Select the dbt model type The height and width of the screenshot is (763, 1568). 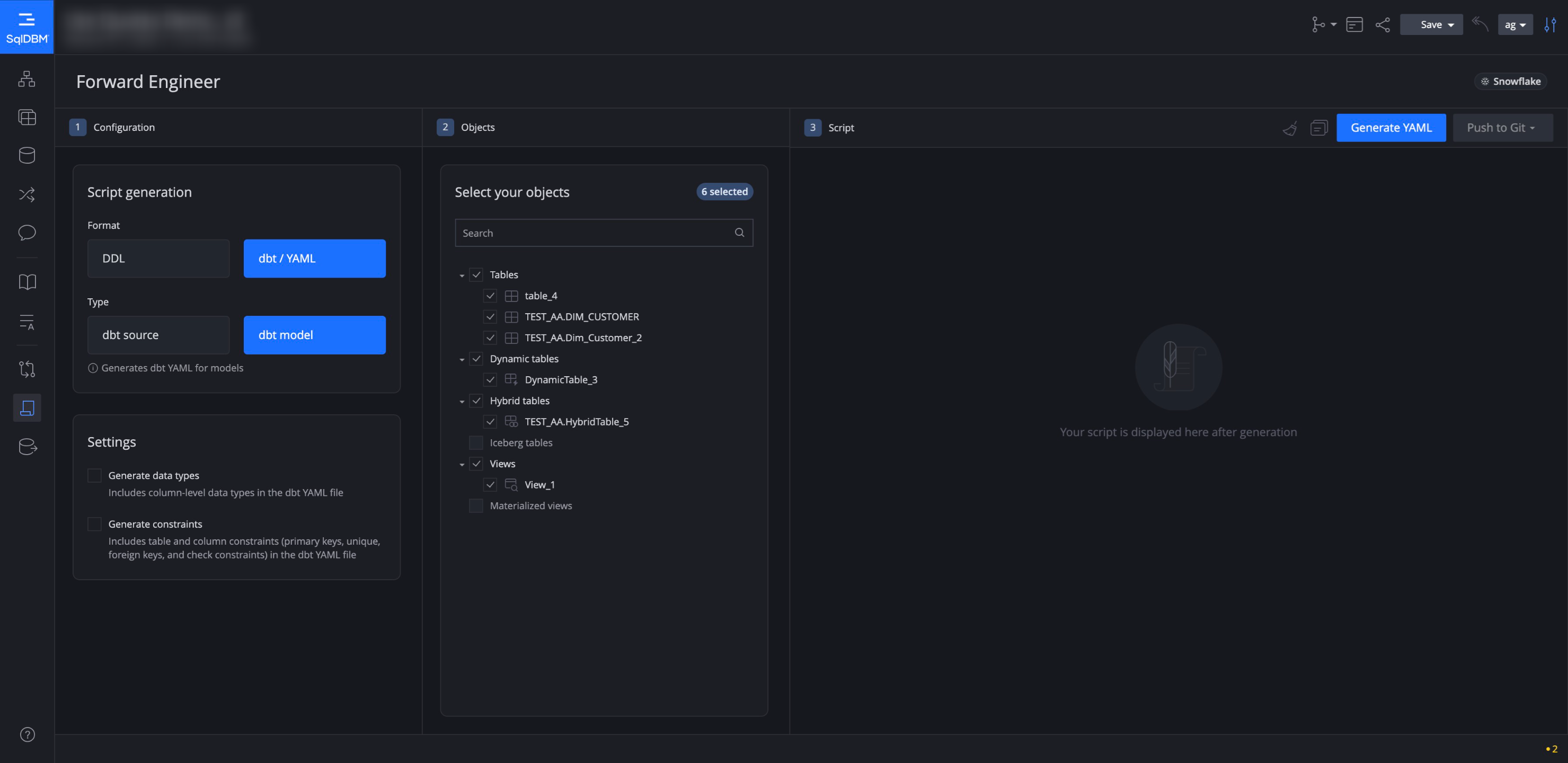(315, 335)
